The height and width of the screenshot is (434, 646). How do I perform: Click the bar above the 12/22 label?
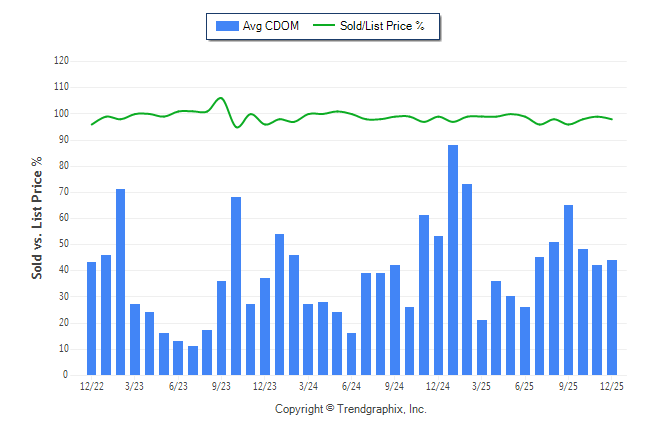(91, 318)
